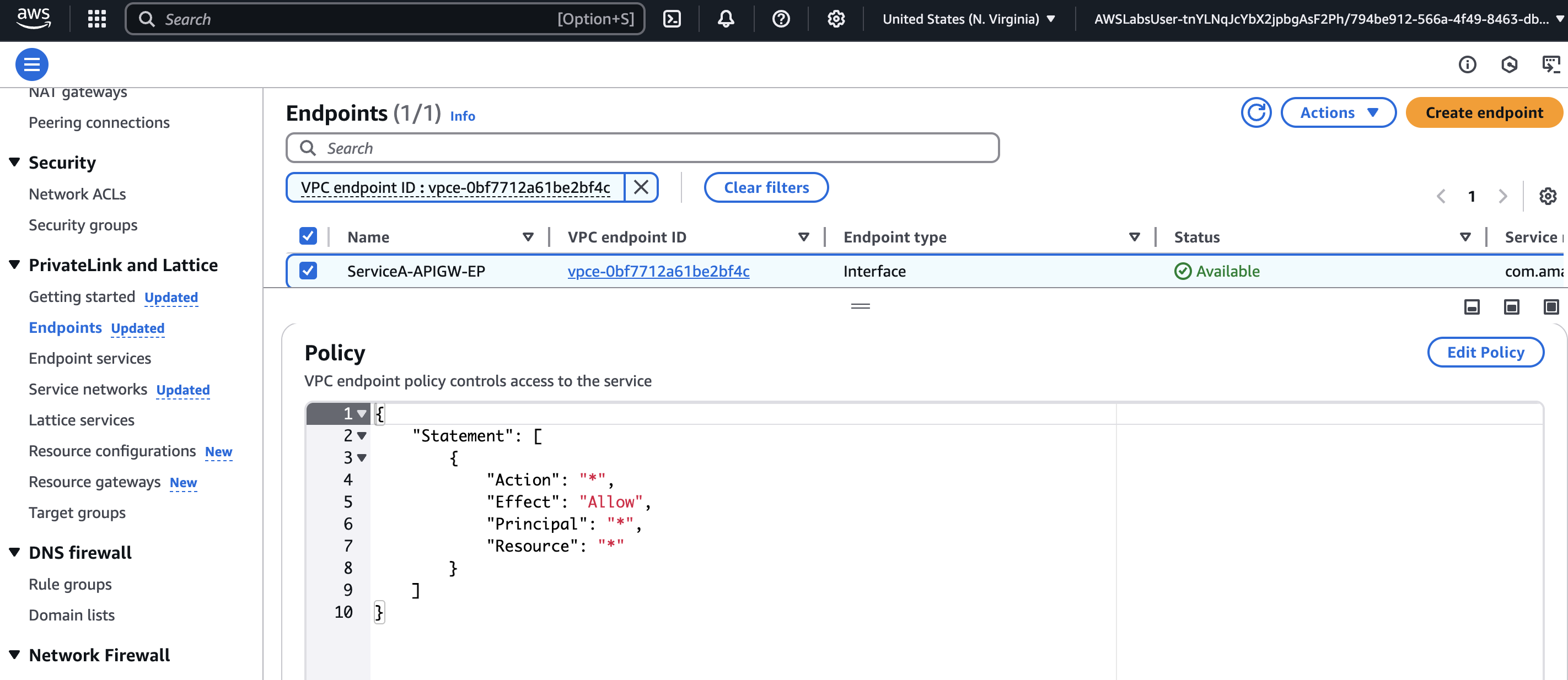
Task: Go to next page of results
Action: pos(1502,196)
